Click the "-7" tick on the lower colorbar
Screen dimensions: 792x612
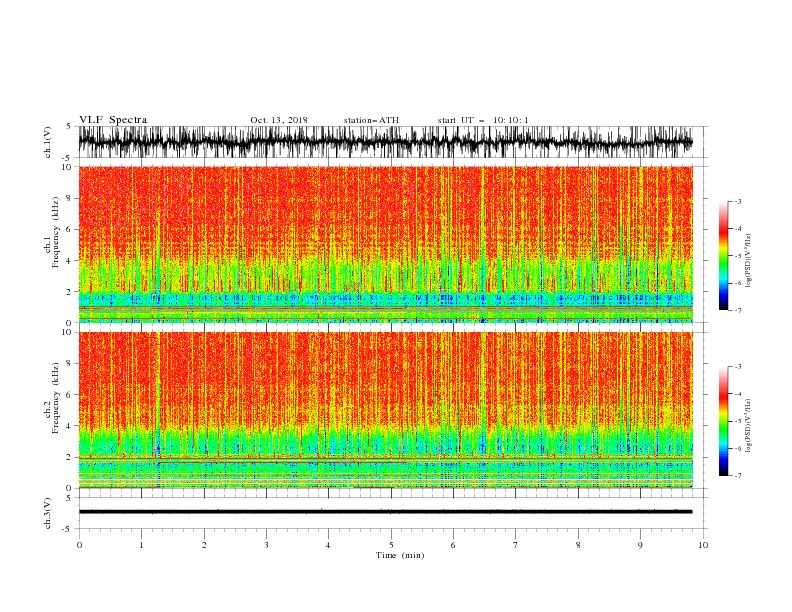tap(738, 475)
